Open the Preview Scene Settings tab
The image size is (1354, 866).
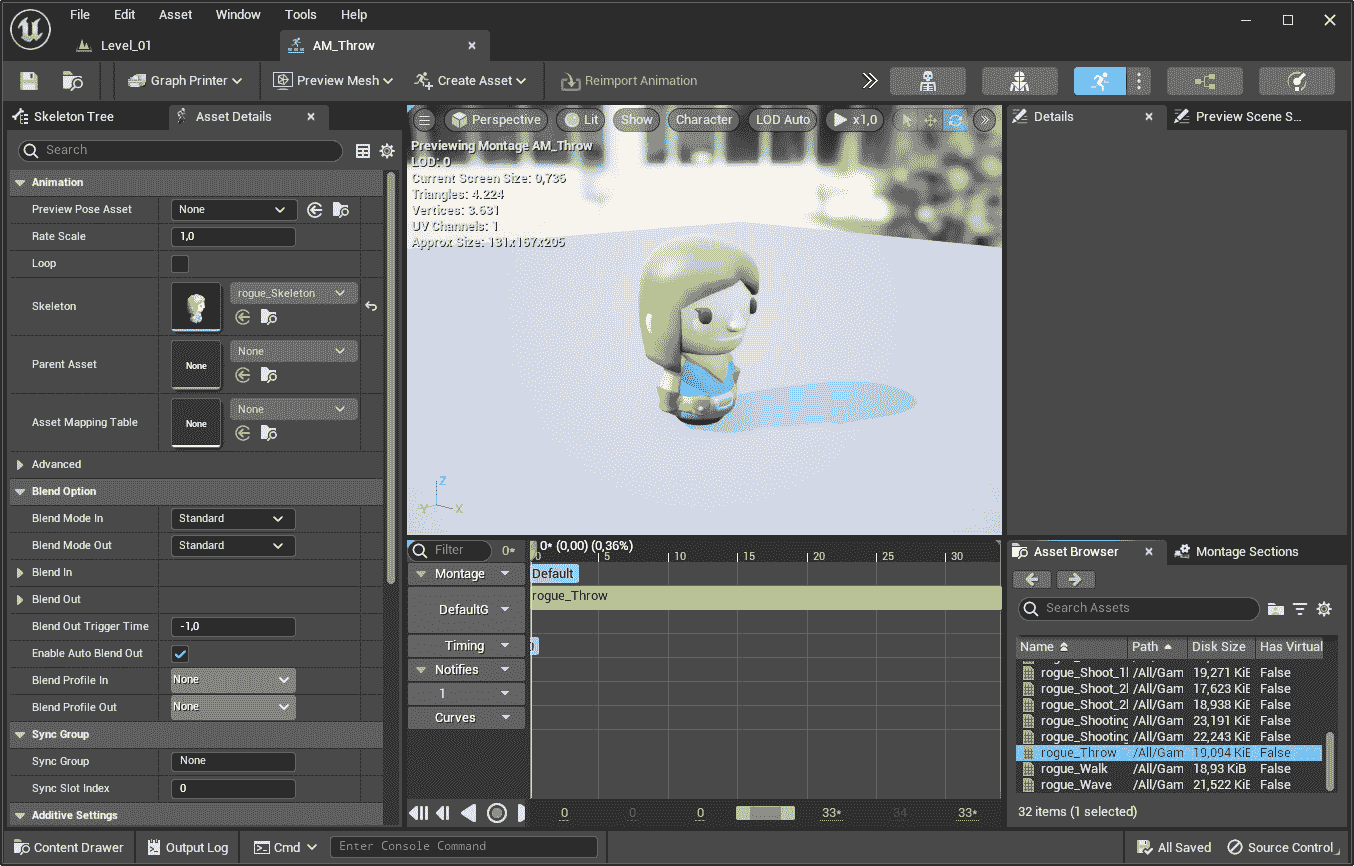1238,117
